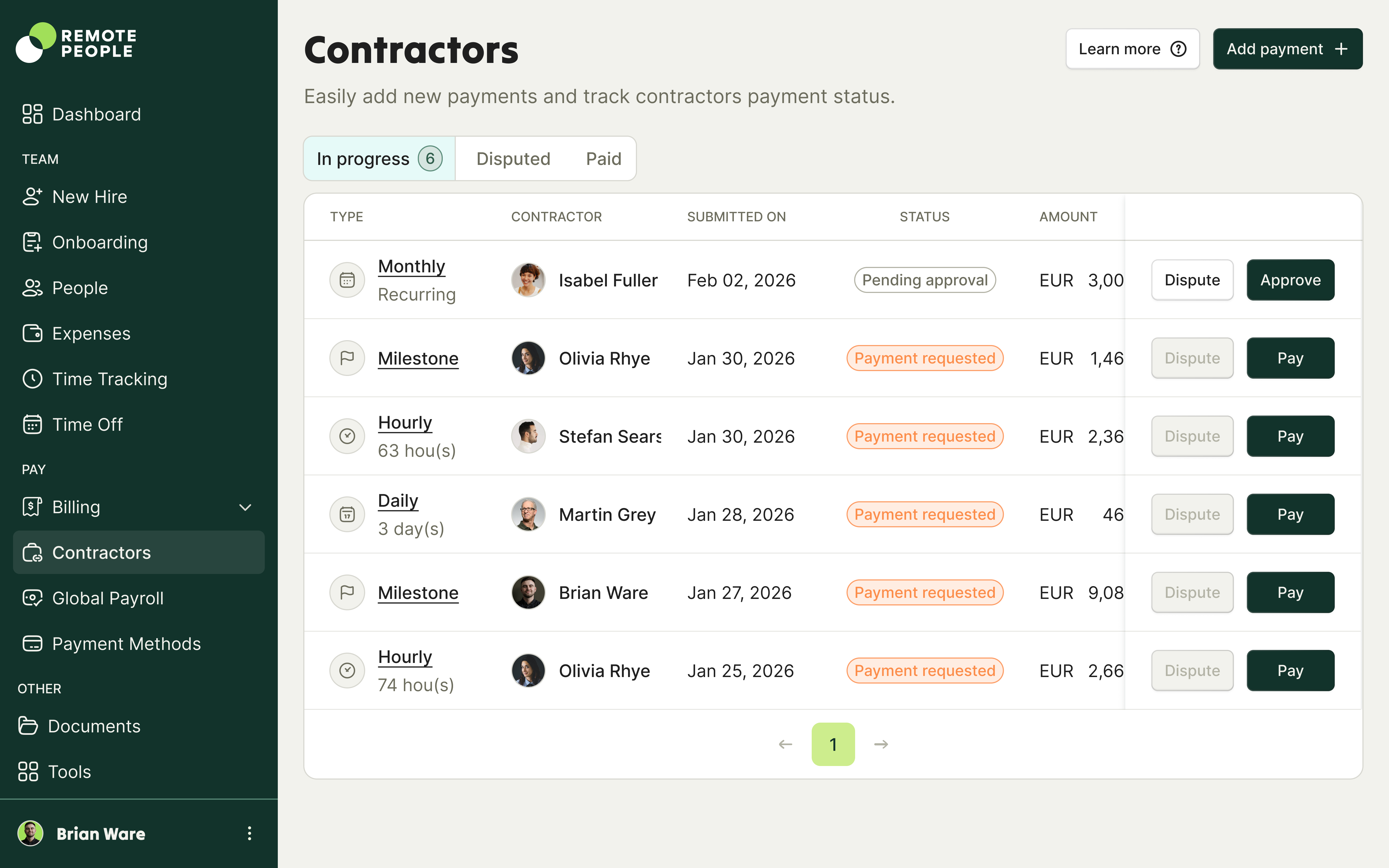
Task: Click the Expenses wallet icon
Action: click(32, 334)
